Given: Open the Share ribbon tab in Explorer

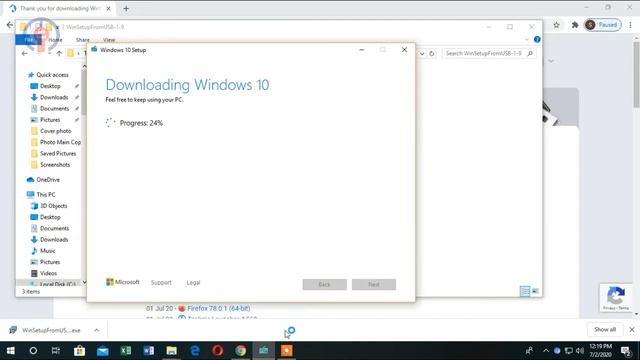Looking at the screenshot, I should pos(82,40).
